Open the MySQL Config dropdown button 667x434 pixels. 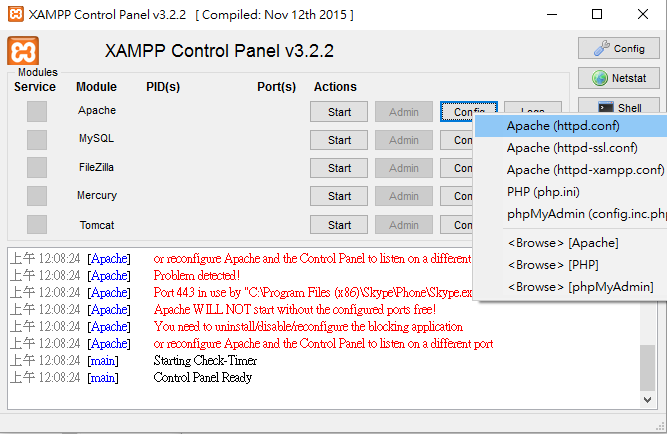[457, 140]
